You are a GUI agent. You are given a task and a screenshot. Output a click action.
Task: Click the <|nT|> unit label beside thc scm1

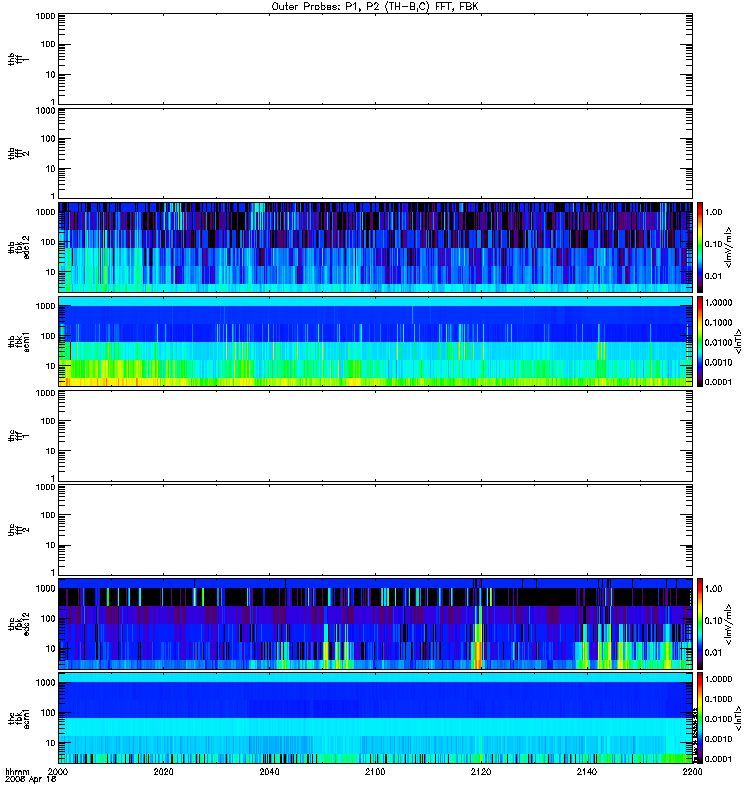tap(738, 718)
